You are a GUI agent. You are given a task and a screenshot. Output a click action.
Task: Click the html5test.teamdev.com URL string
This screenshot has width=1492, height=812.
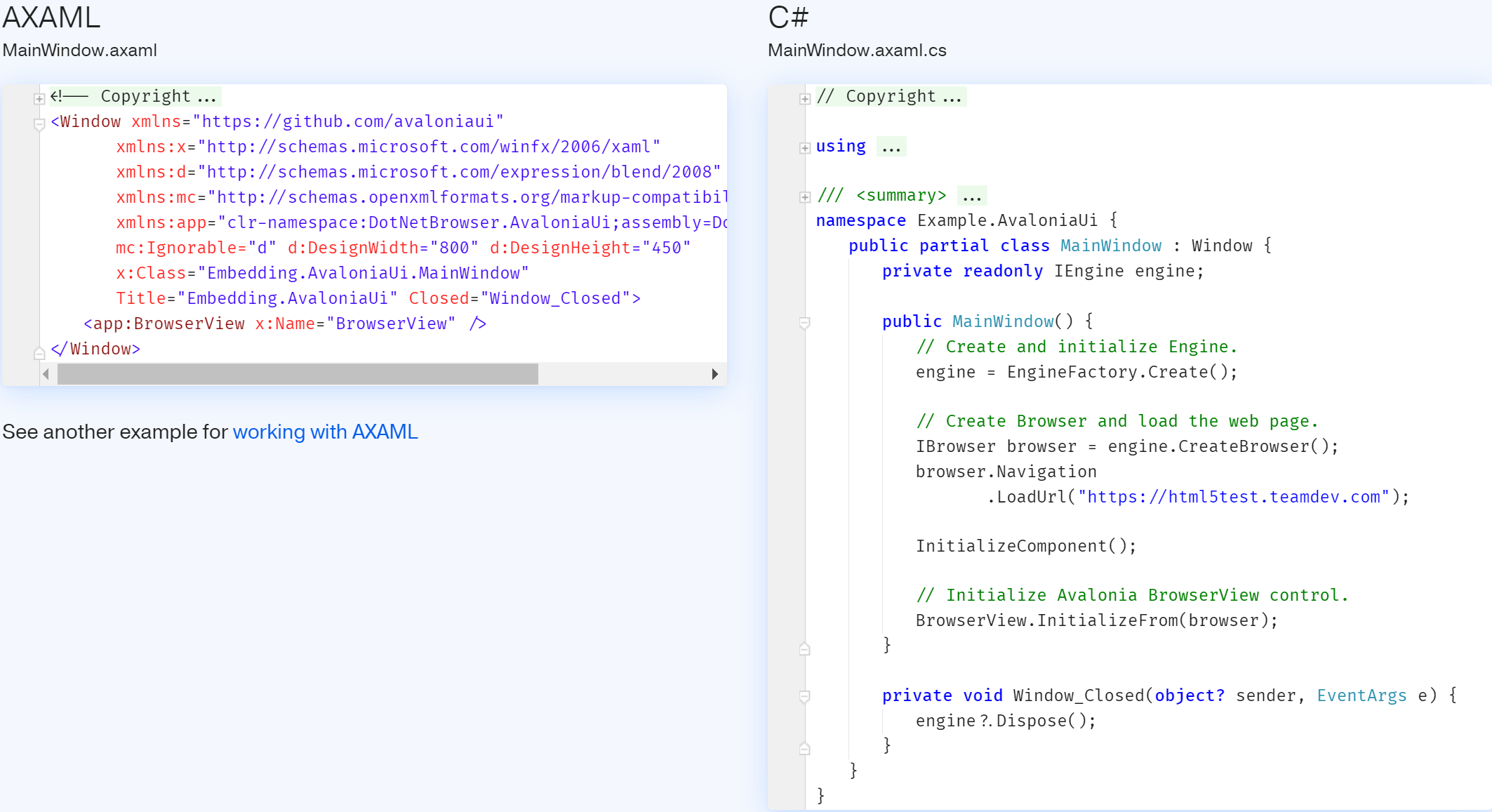click(1233, 497)
